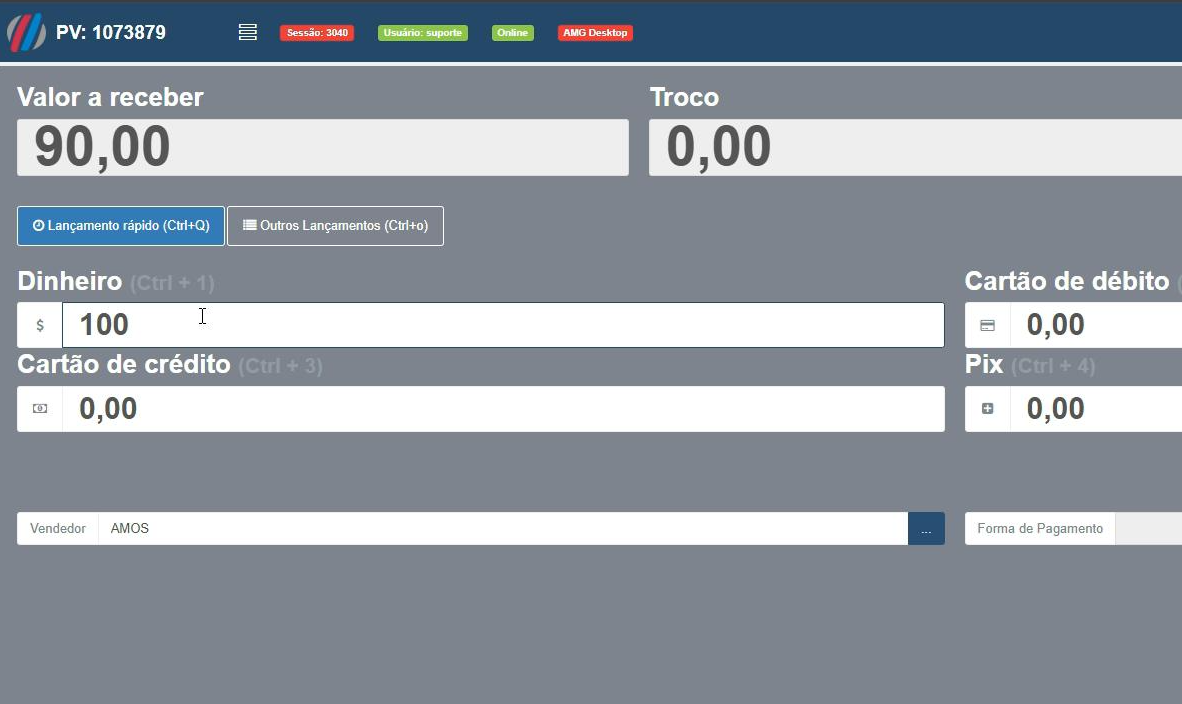
Task: Open the stacked-lines menu icon
Action: tap(248, 33)
